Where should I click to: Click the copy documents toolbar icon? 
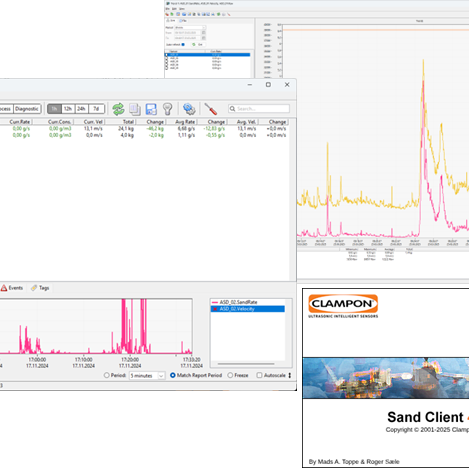click(135, 109)
